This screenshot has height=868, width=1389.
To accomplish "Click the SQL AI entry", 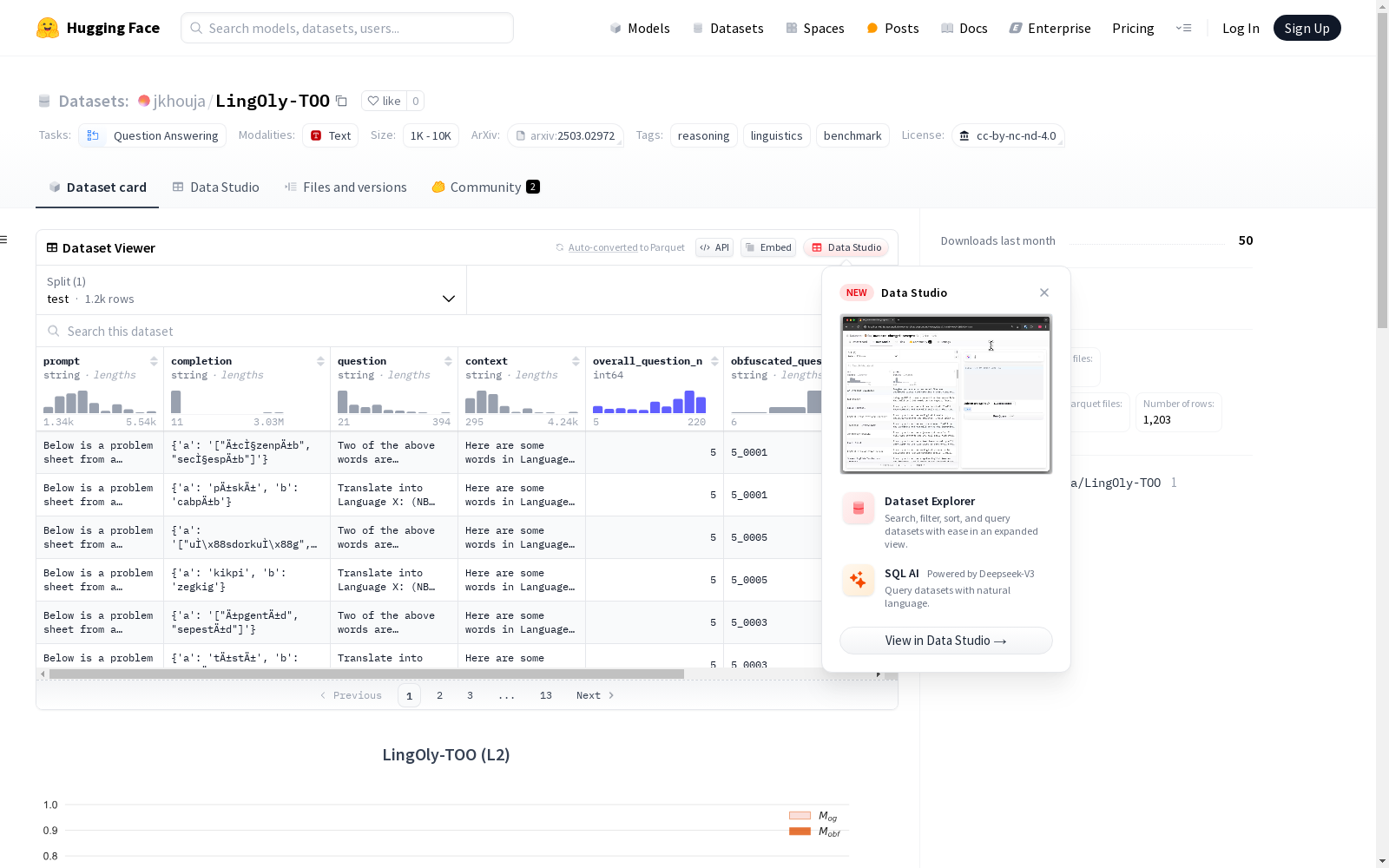I will (946, 587).
